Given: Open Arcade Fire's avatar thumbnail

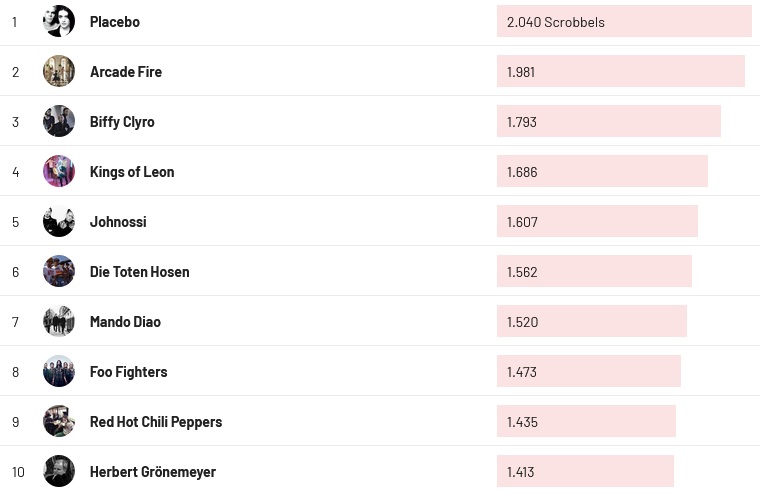Looking at the screenshot, I should pos(59,71).
